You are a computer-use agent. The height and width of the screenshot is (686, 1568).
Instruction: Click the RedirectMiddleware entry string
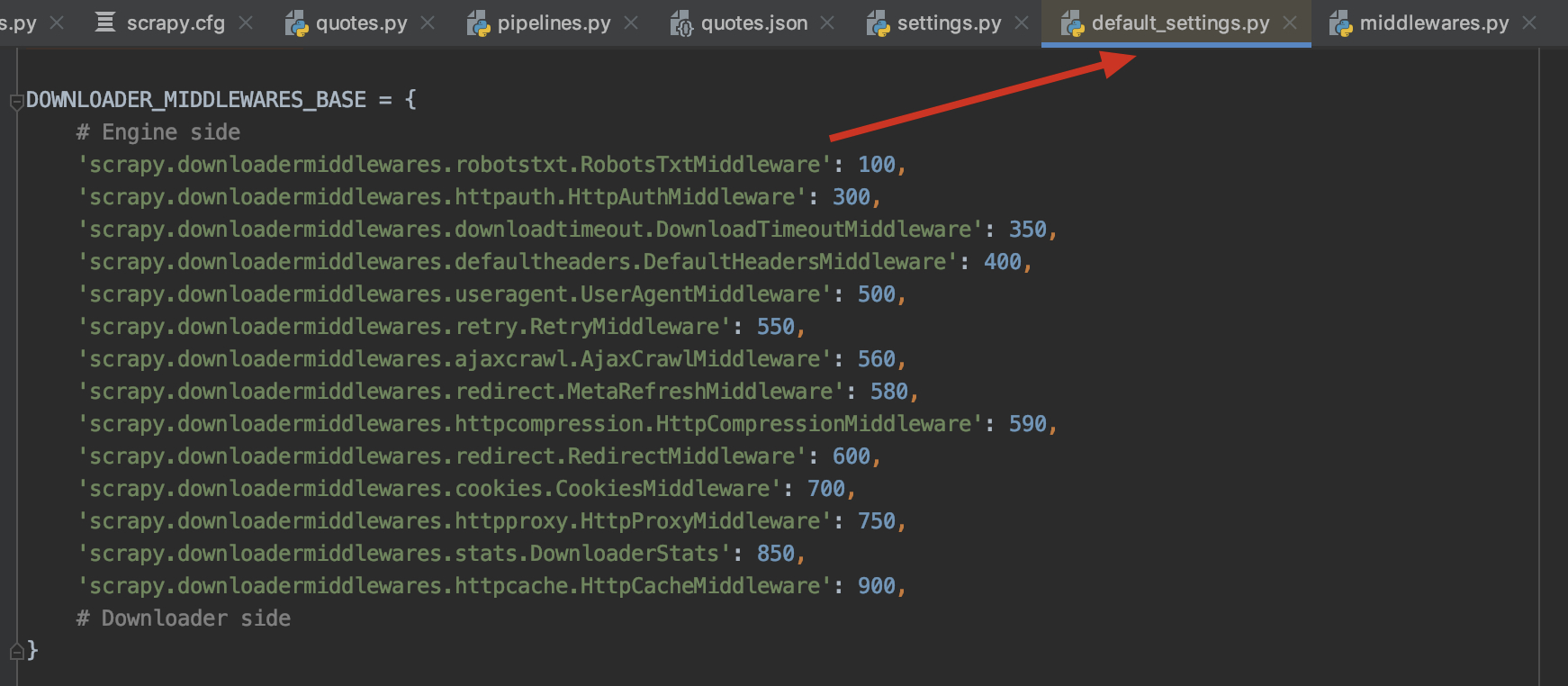(442, 456)
